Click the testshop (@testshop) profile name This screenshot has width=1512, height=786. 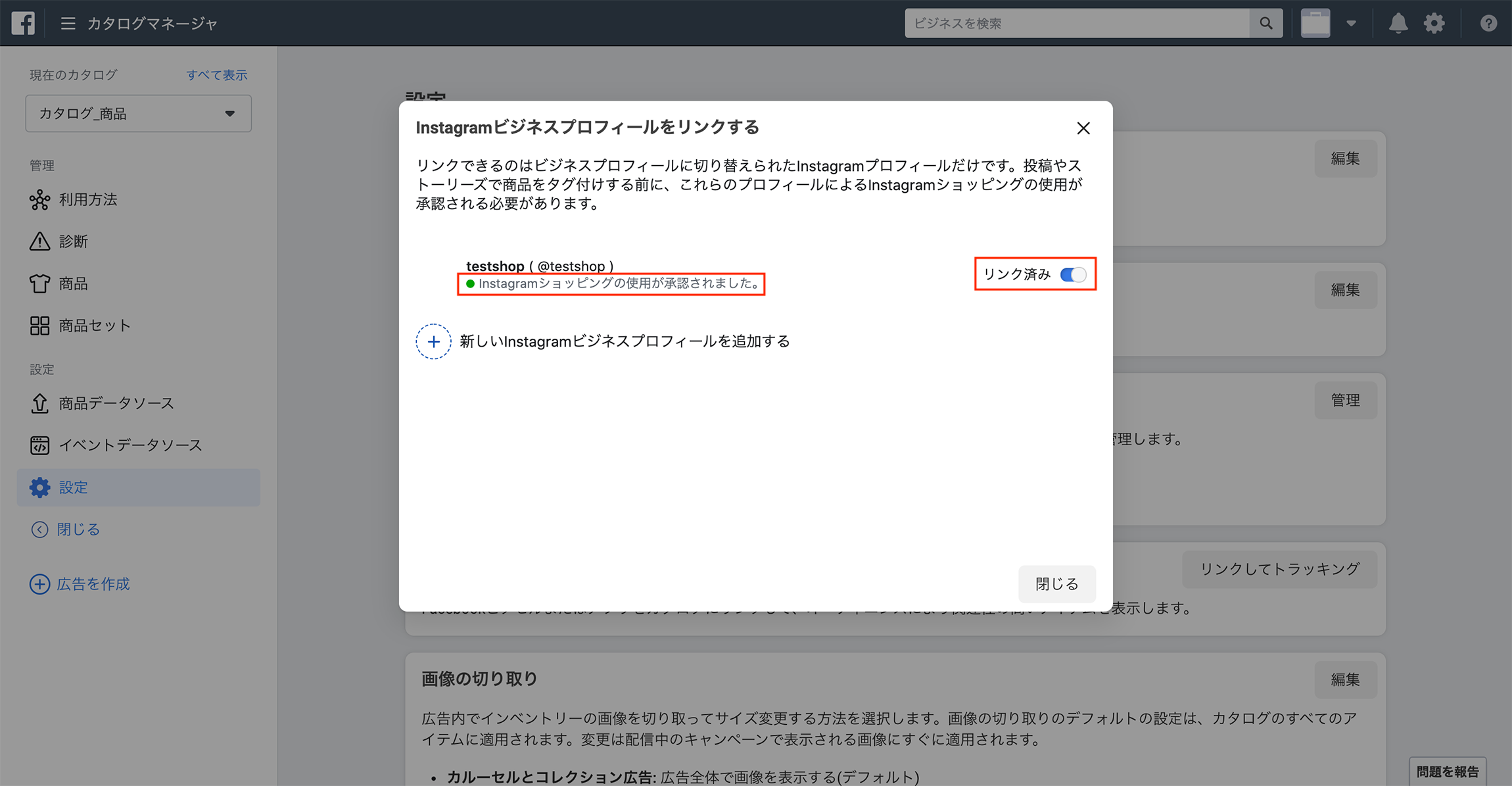[540, 266]
